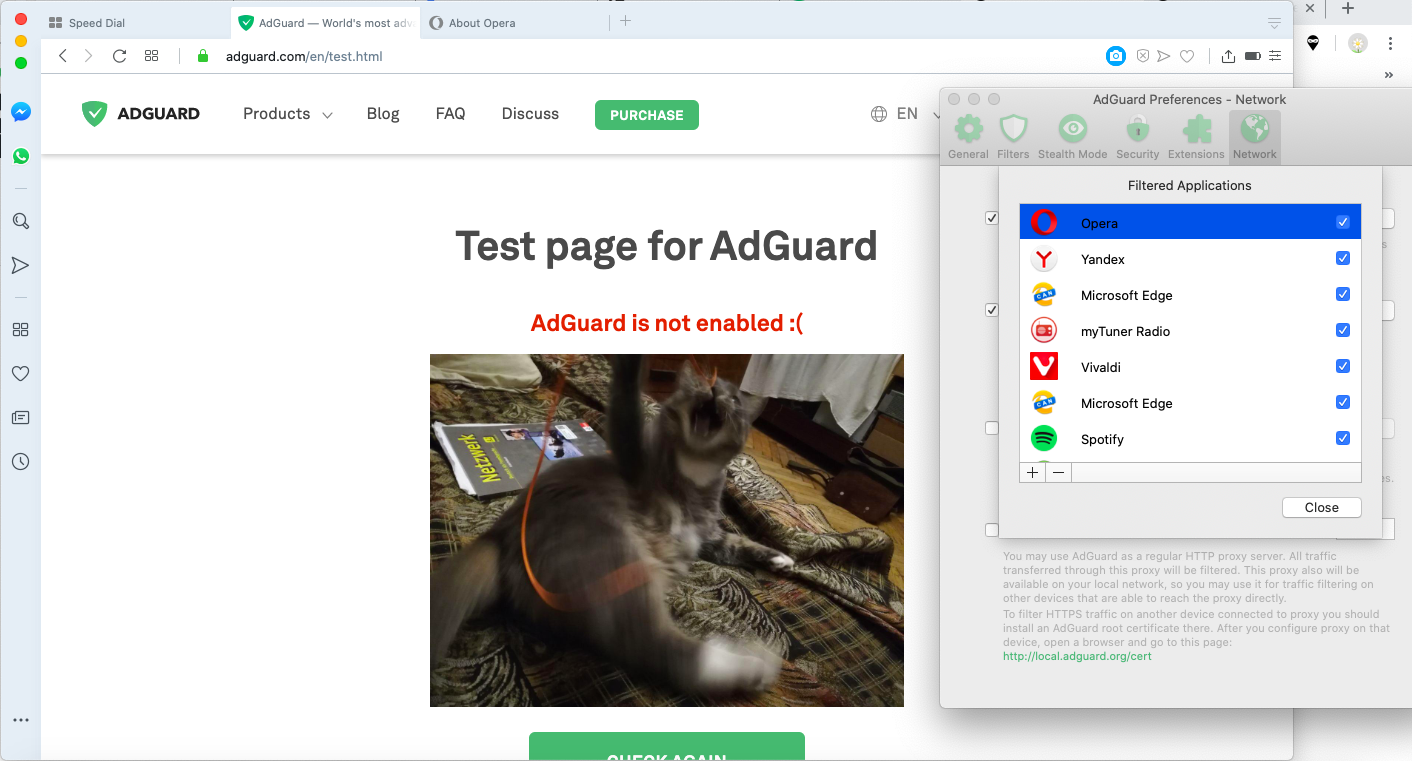Open WhatsApp in the sidebar
Viewport: 1412px width, 761px height.
click(20, 156)
